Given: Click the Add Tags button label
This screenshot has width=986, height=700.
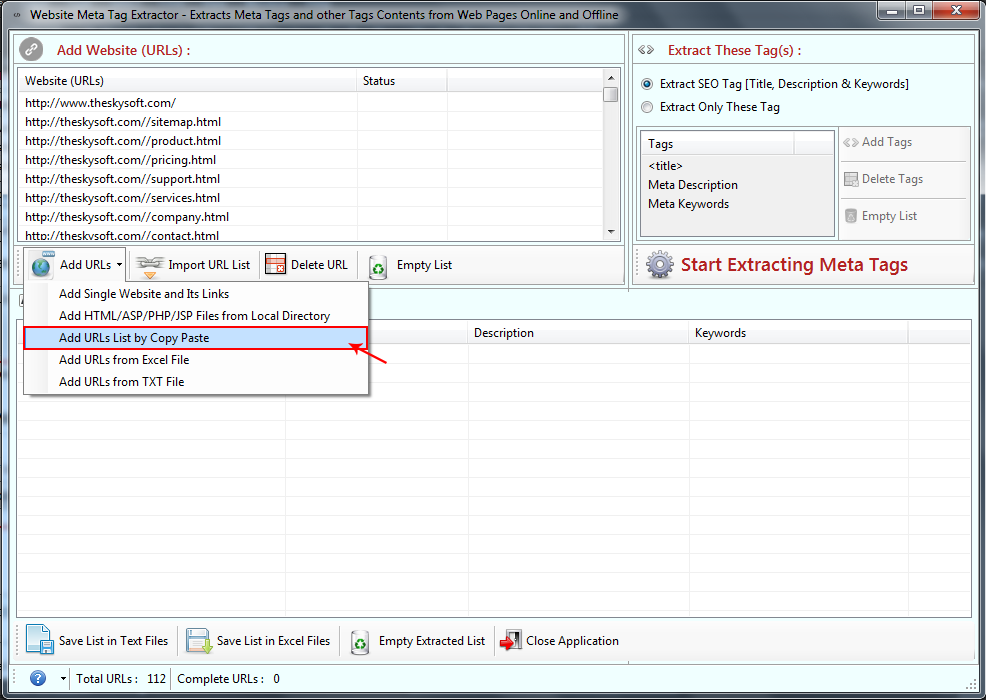Looking at the screenshot, I should pyautogui.click(x=887, y=142).
